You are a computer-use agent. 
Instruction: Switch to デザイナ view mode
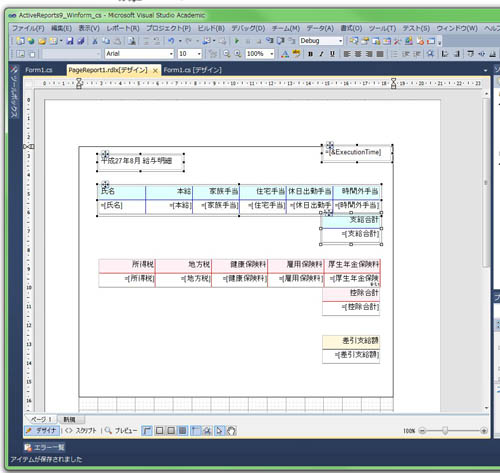pyautogui.click(x=42, y=431)
